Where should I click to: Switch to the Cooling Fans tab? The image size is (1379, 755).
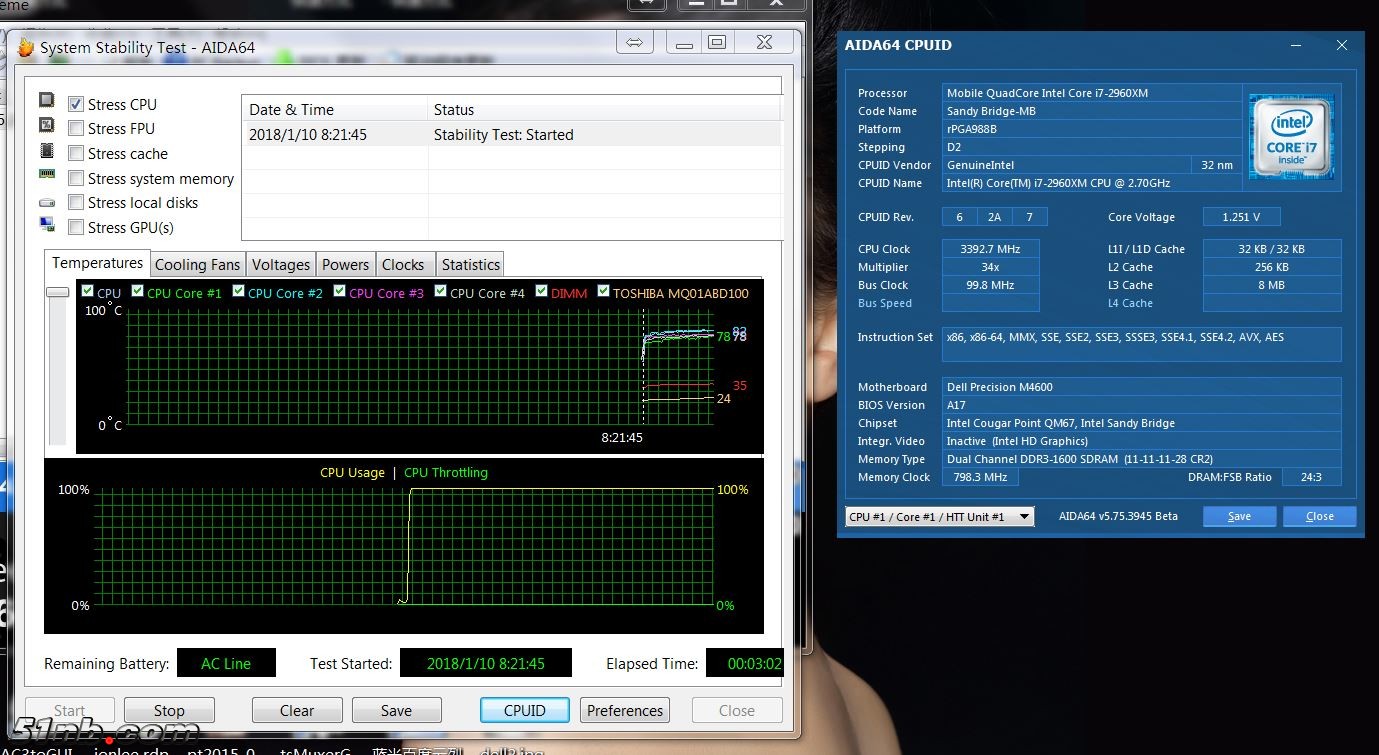coord(197,265)
